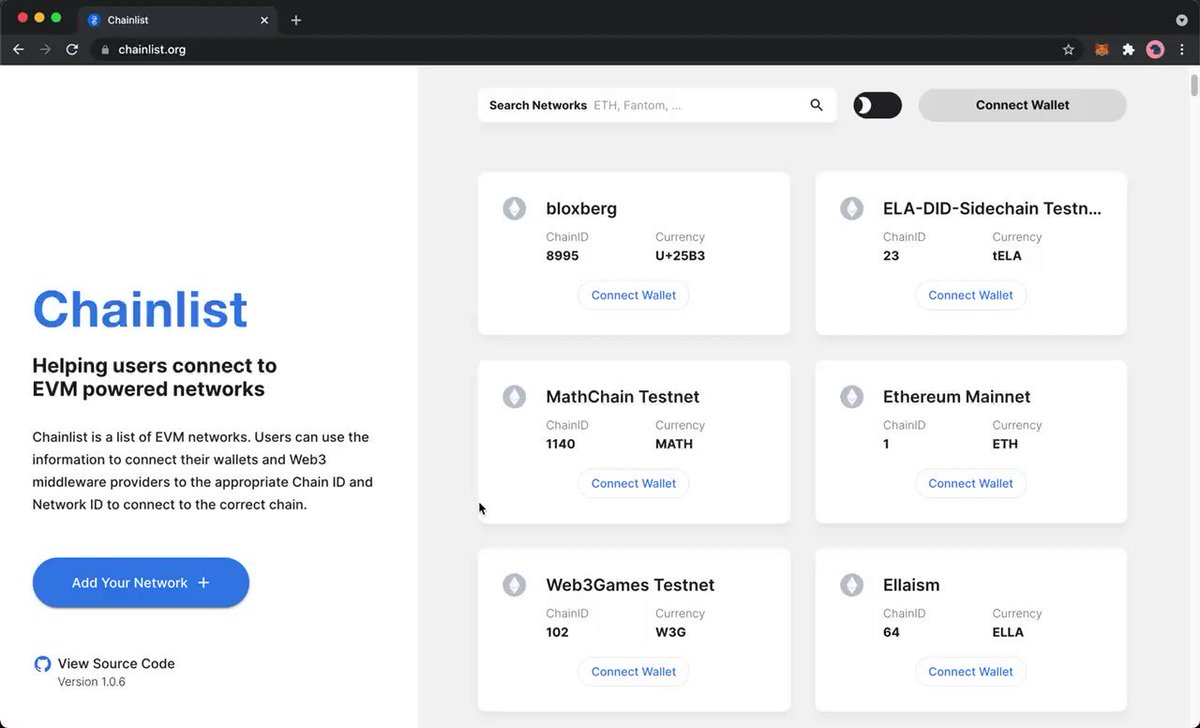Viewport: 1200px width, 728px height.
Task: Click the Version 1.0.6 text
Action: pyautogui.click(x=91, y=682)
